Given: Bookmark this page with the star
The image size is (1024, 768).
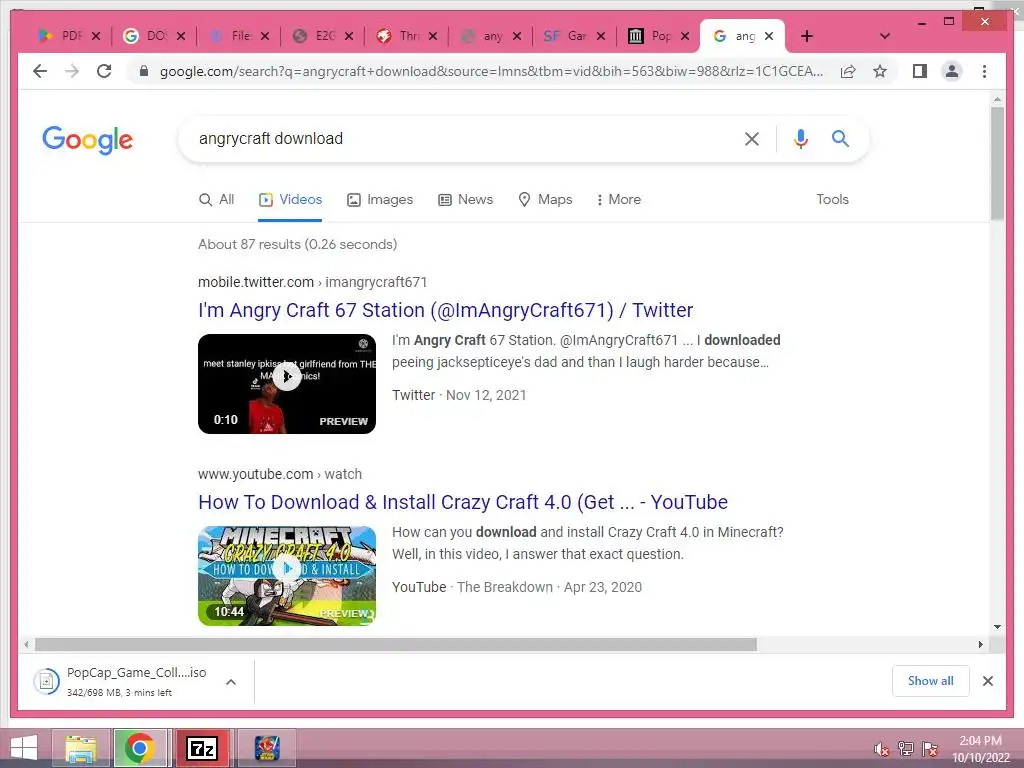Looking at the screenshot, I should click(x=880, y=71).
